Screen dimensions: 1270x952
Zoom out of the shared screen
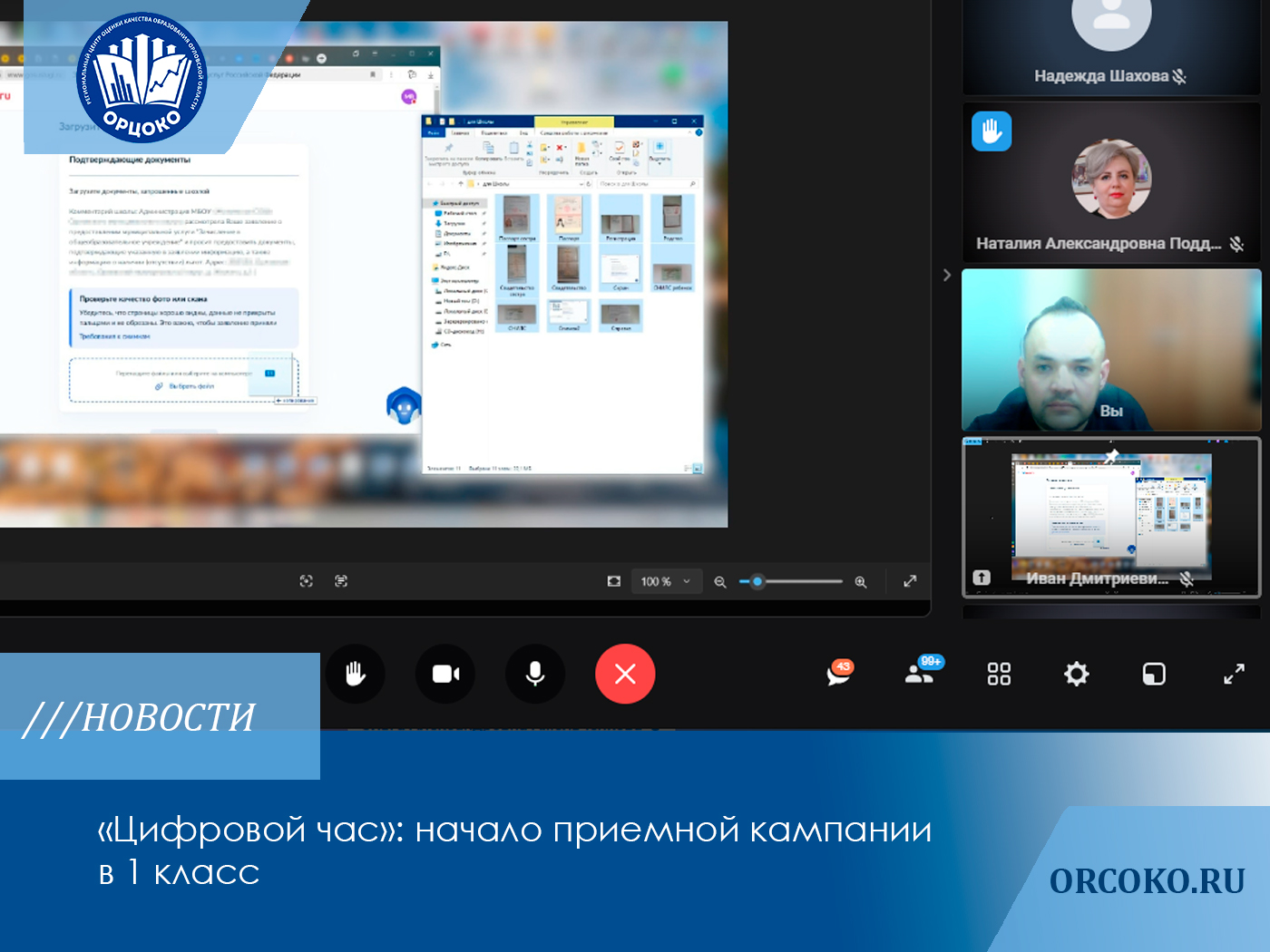coord(720,582)
